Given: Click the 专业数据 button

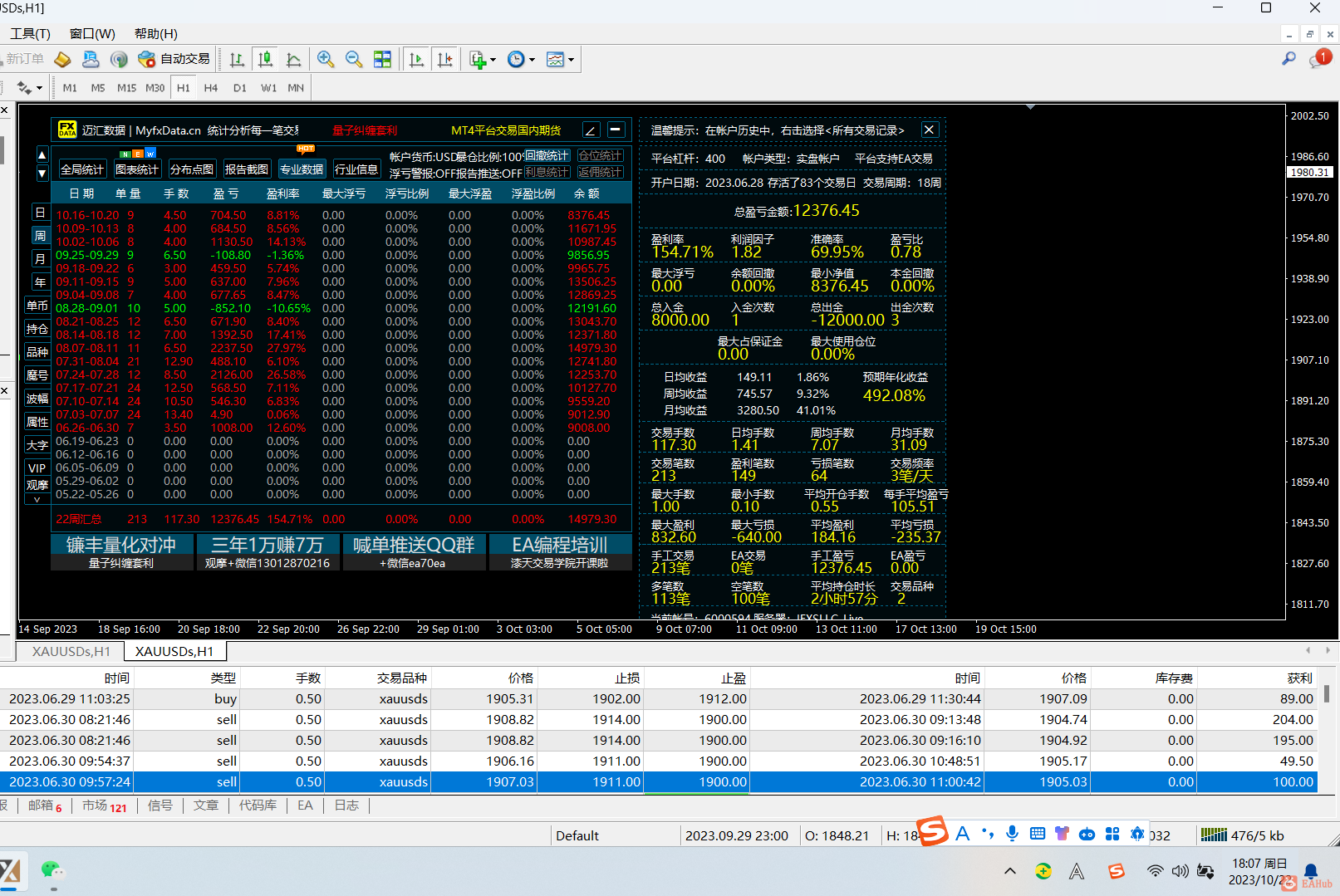Looking at the screenshot, I should (x=302, y=169).
